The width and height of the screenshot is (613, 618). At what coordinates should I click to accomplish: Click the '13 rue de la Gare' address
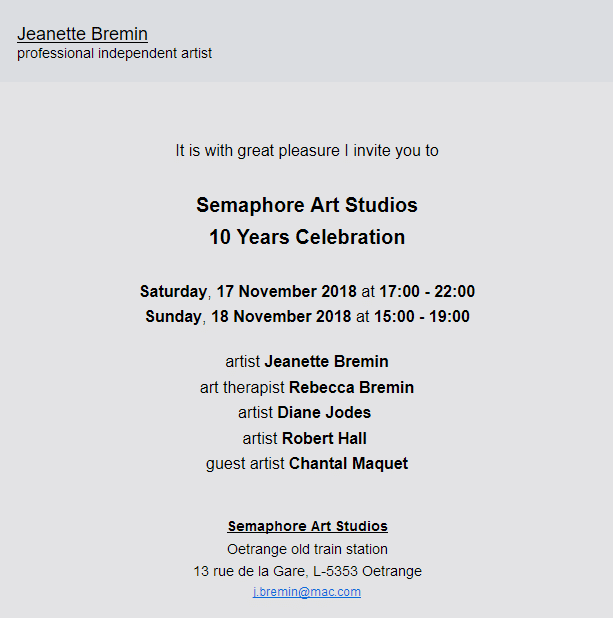click(249, 571)
